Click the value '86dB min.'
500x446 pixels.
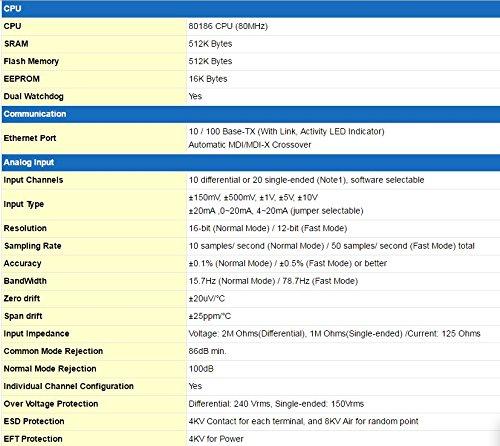(x=207, y=351)
